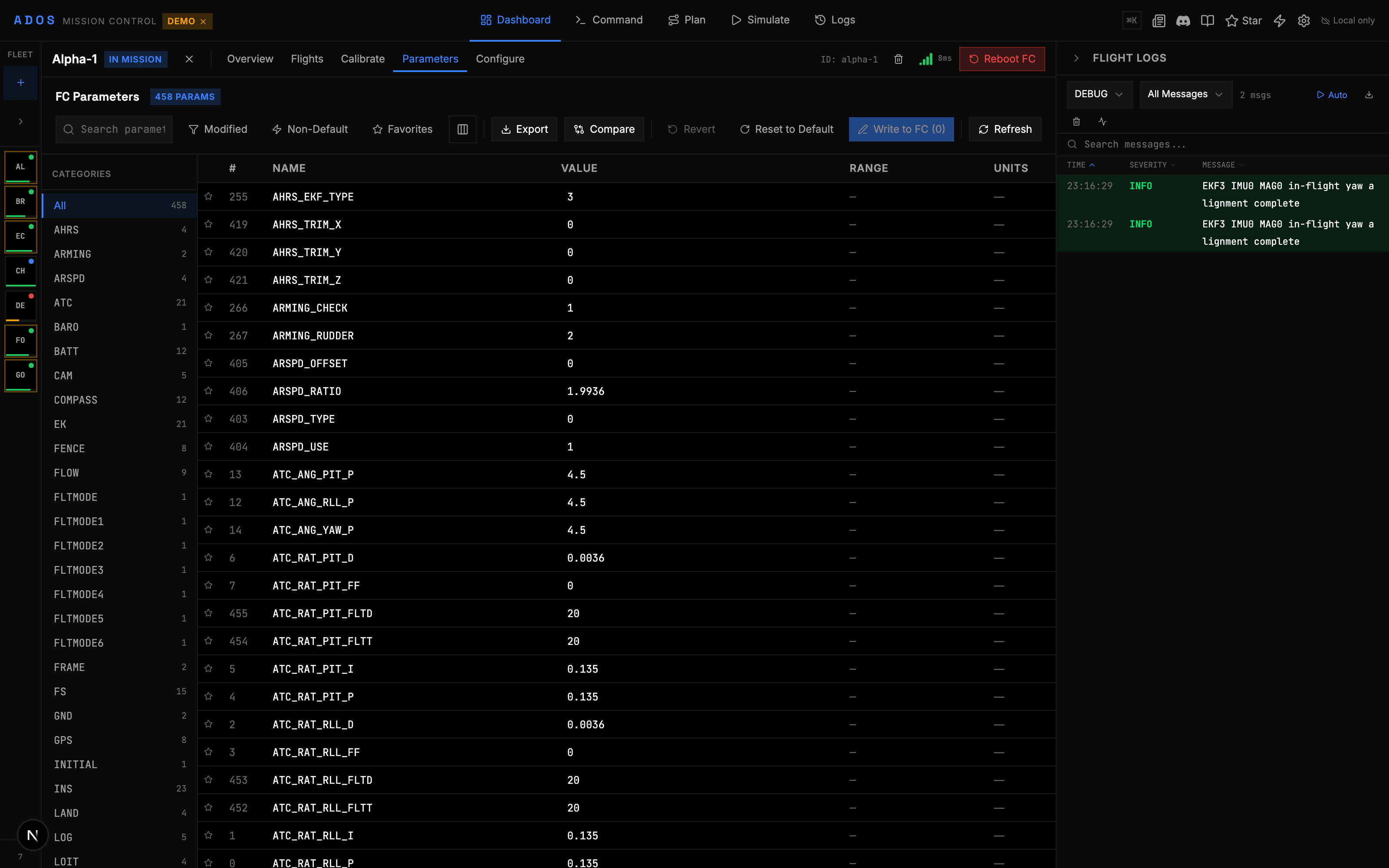The image size is (1389, 868).
Task: Open the changelog newspaper icon
Action: [1159, 21]
